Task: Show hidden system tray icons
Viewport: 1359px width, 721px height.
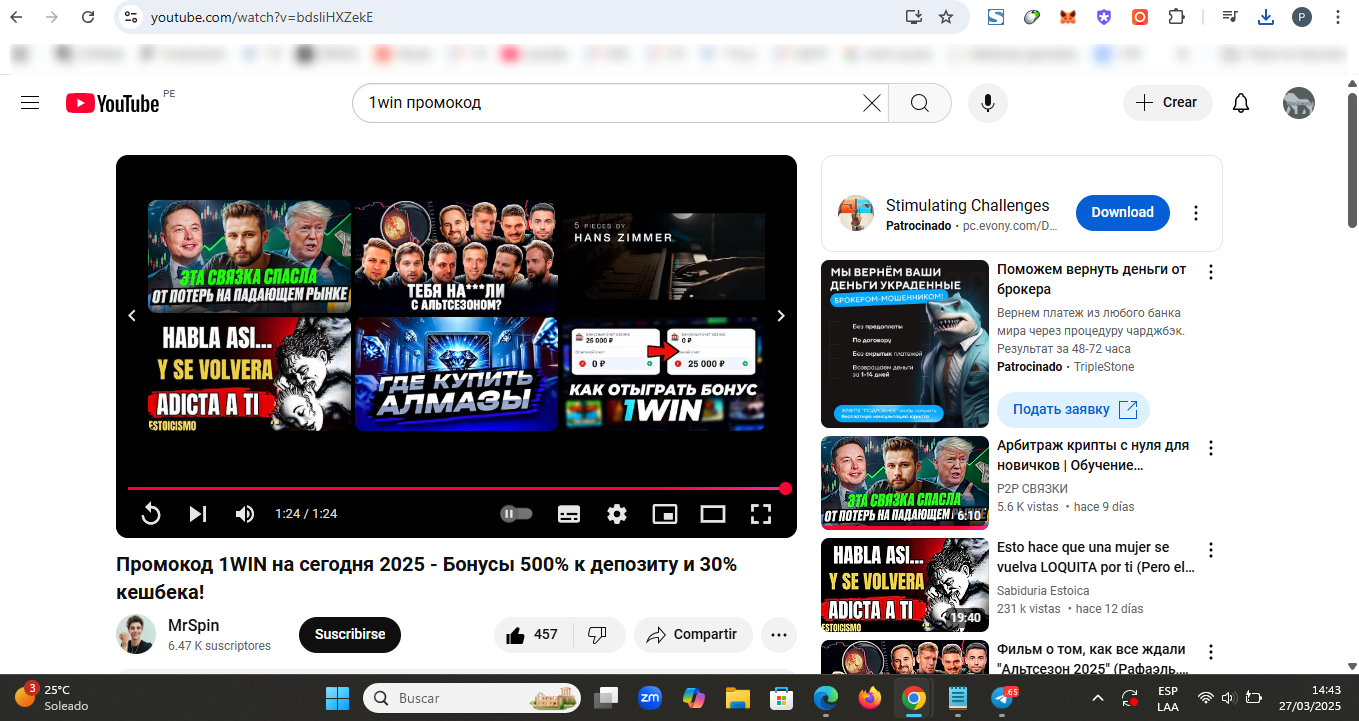Action: [x=1098, y=698]
